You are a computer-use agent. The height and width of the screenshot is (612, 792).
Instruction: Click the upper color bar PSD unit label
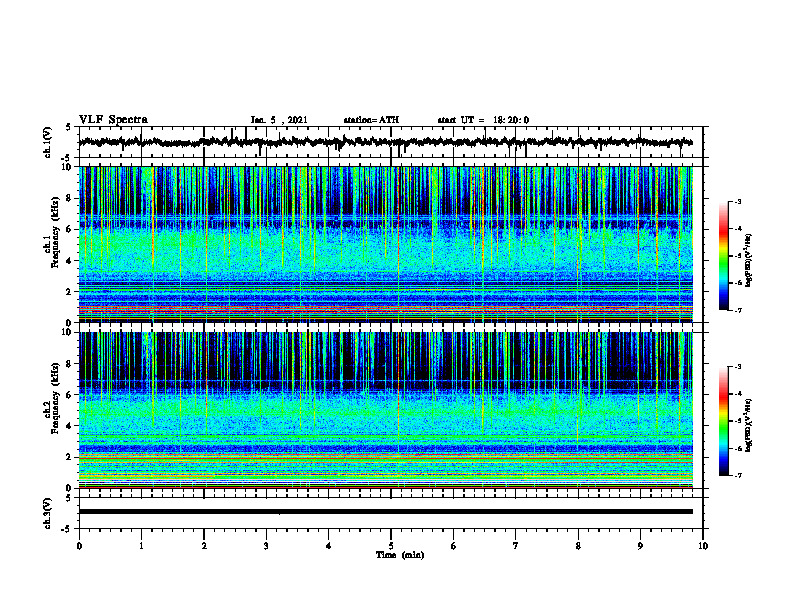pyautogui.click(x=748, y=260)
